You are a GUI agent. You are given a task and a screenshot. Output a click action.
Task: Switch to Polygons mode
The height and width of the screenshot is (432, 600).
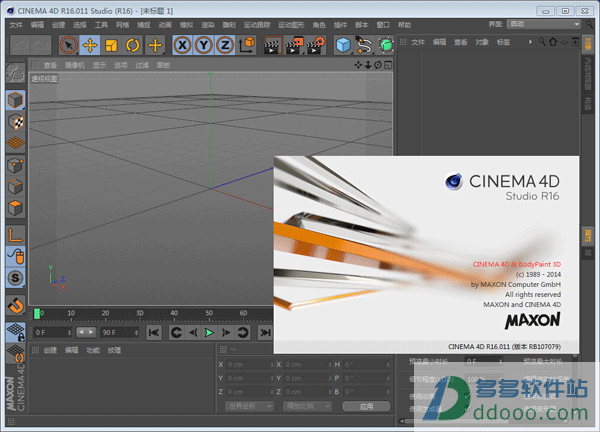pyautogui.click(x=15, y=208)
